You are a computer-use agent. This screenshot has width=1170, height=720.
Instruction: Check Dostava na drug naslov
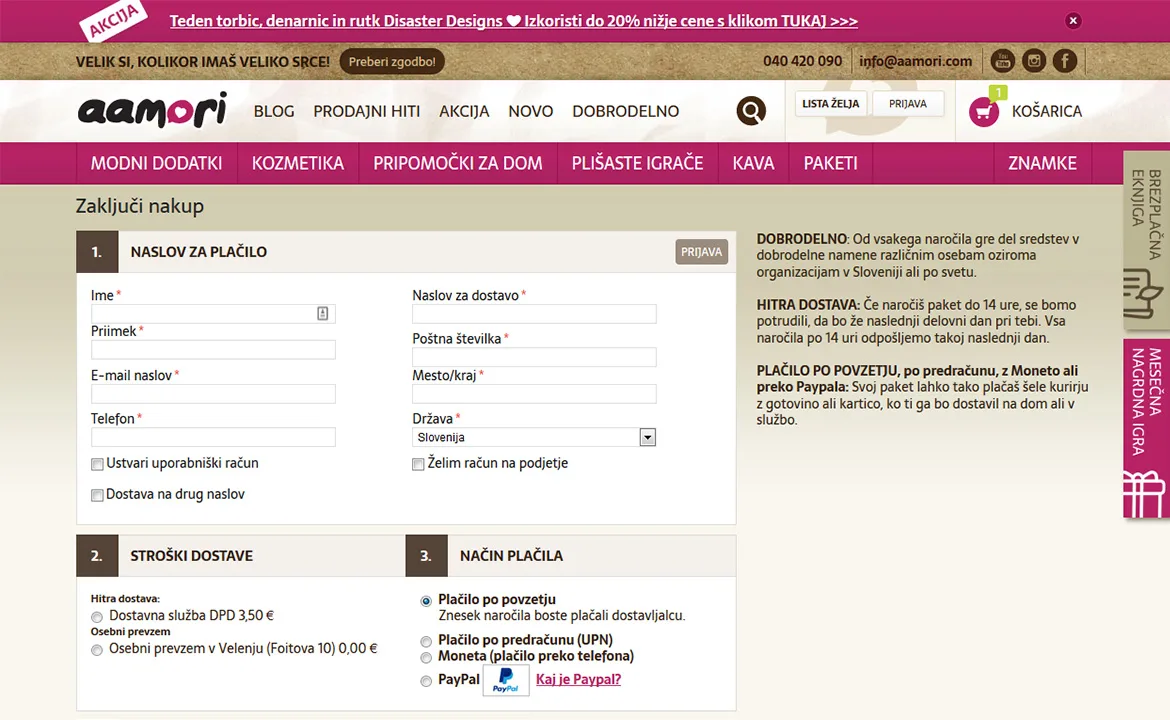(x=97, y=495)
